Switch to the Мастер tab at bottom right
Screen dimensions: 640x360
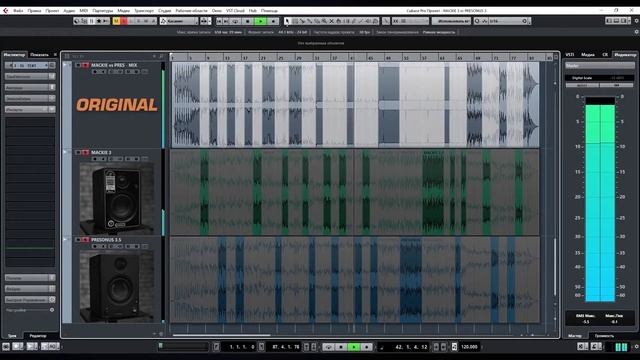(575, 336)
